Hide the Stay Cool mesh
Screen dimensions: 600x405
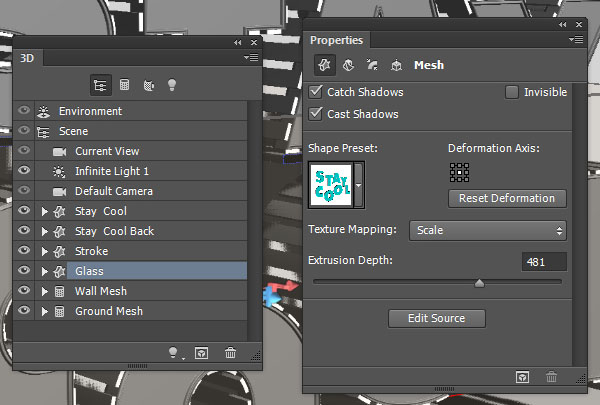[x=24, y=210]
